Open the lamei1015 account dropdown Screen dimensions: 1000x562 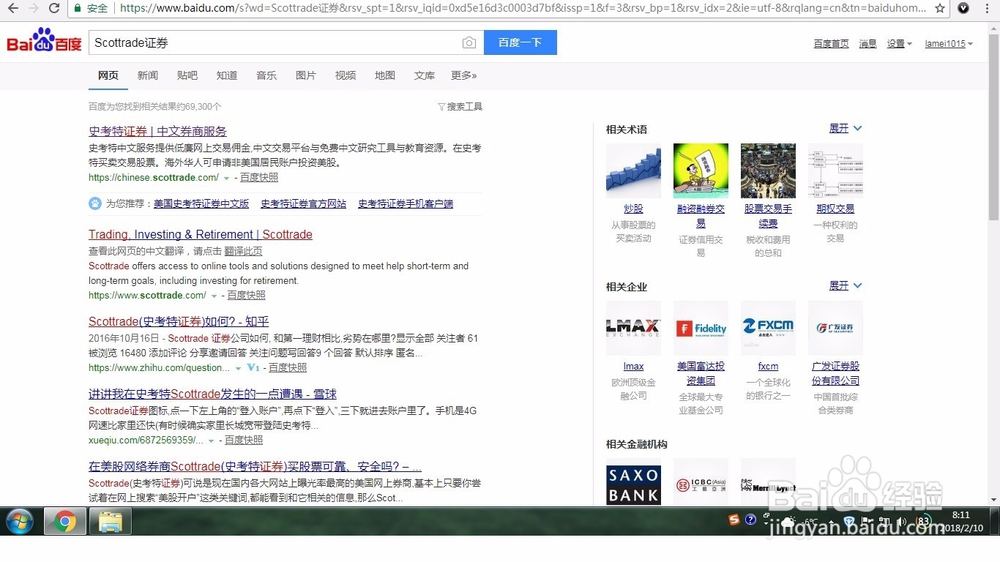949,43
